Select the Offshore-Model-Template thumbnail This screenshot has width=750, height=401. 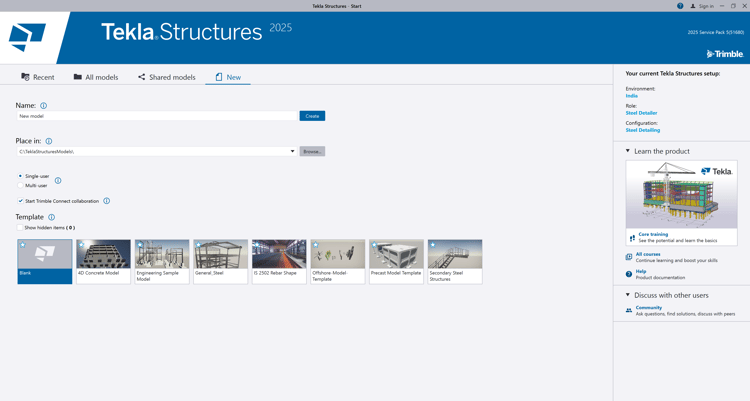(x=338, y=262)
